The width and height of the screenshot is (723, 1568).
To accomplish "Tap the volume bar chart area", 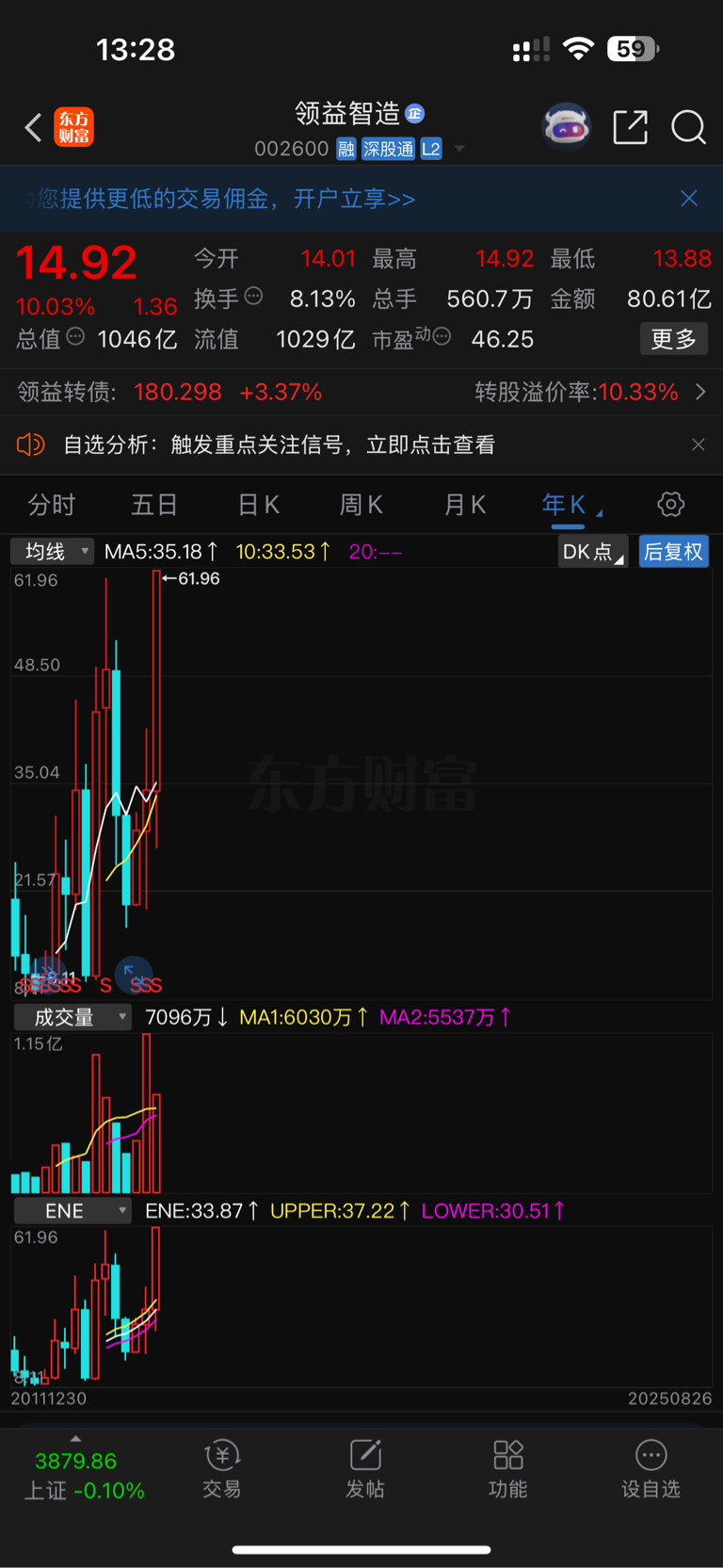I will [x=361, y=1113].
